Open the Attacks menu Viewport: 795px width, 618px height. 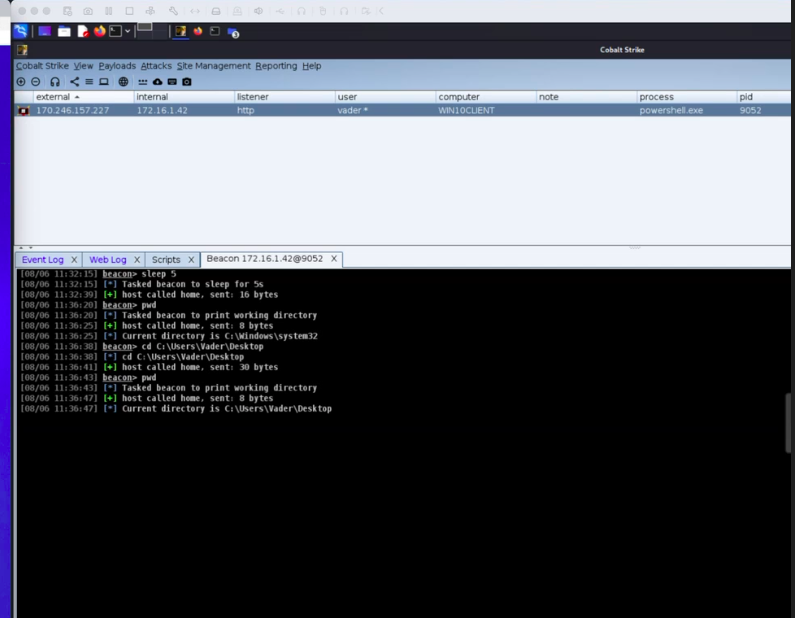(x=156, y=66)
